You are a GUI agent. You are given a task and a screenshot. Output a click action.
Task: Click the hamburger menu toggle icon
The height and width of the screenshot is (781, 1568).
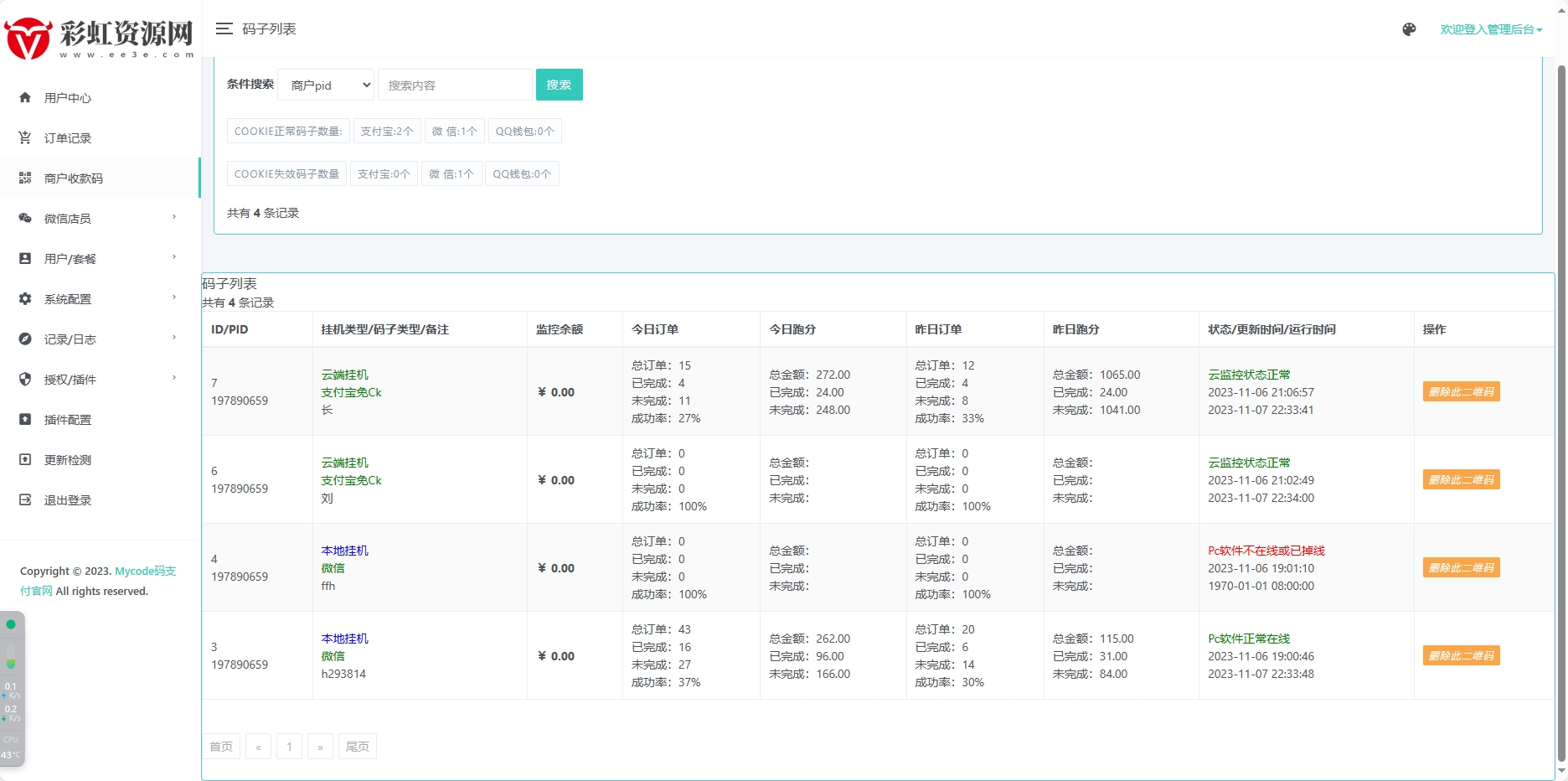[x=224, y=29]
